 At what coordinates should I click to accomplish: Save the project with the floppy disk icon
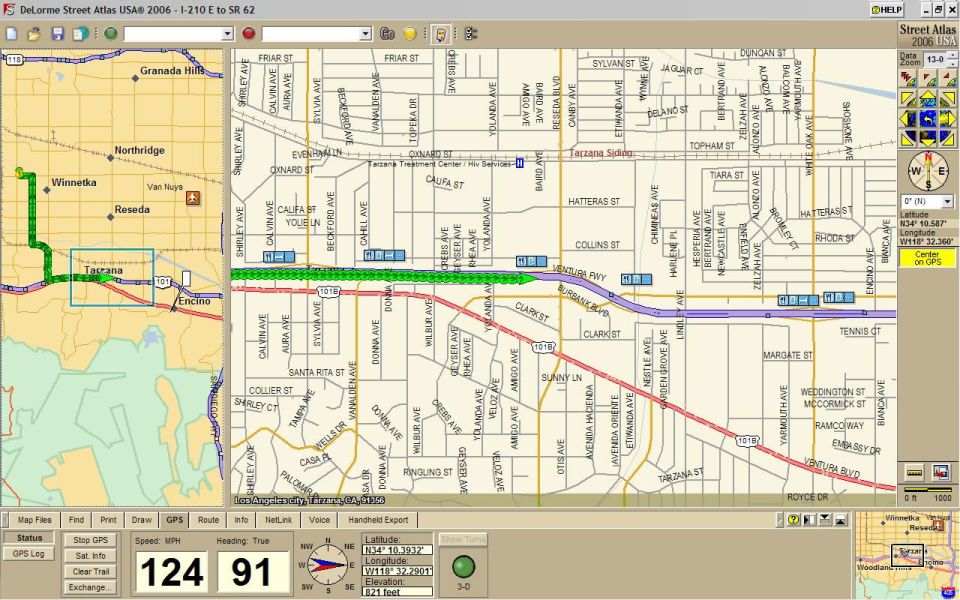(58, 34)
